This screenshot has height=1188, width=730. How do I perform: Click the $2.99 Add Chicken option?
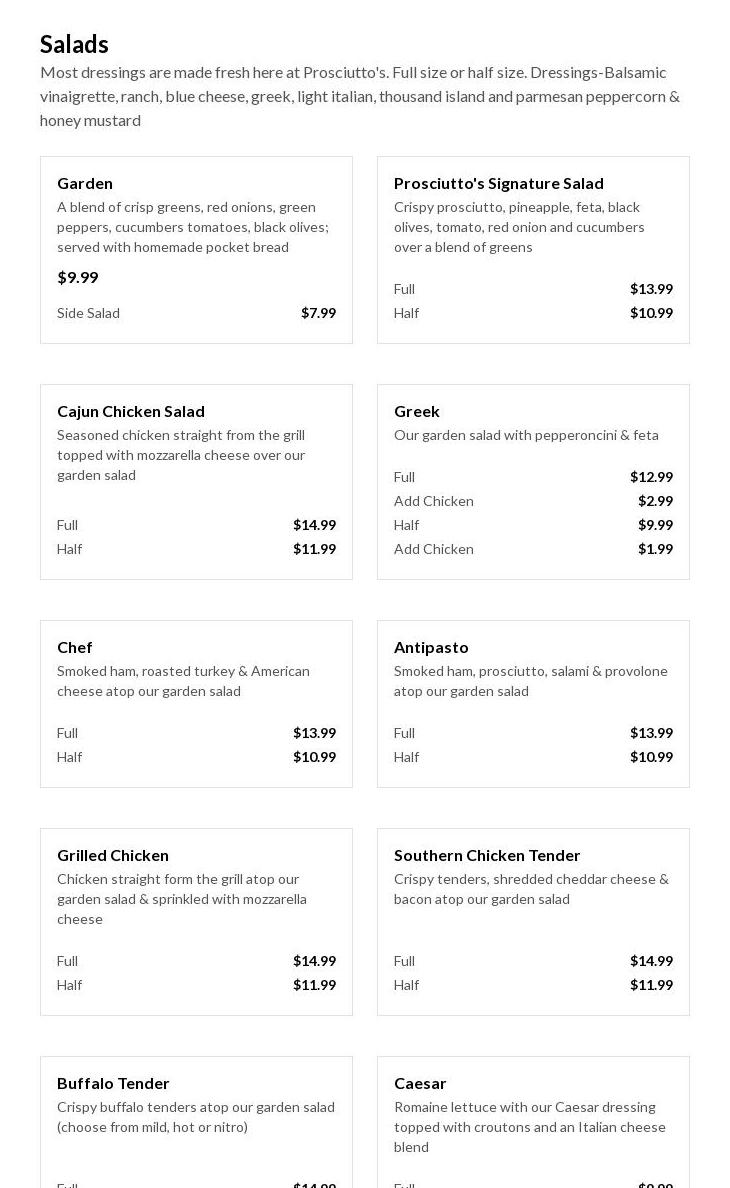[x=533, y=501]
